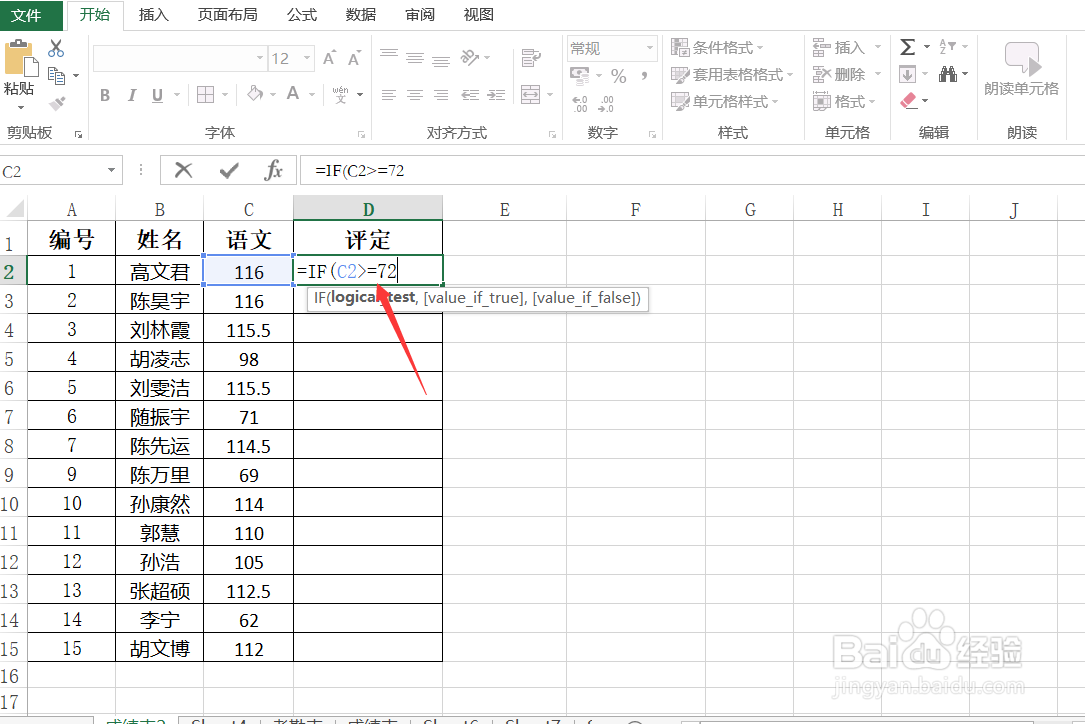The width and height of the screenshot is (1085, 724).
Task: Click the Font Color letter A
Action: pos(293,93)
